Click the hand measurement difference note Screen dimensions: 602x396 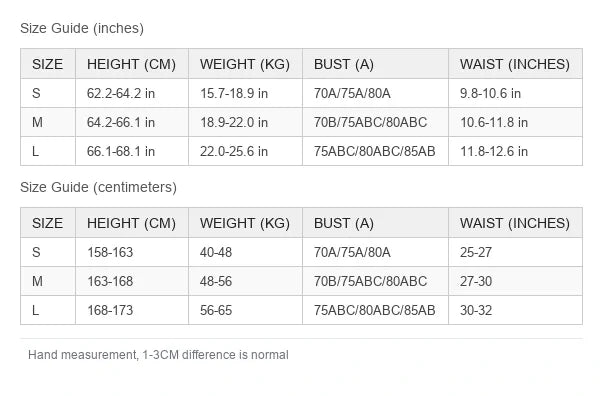158,355
